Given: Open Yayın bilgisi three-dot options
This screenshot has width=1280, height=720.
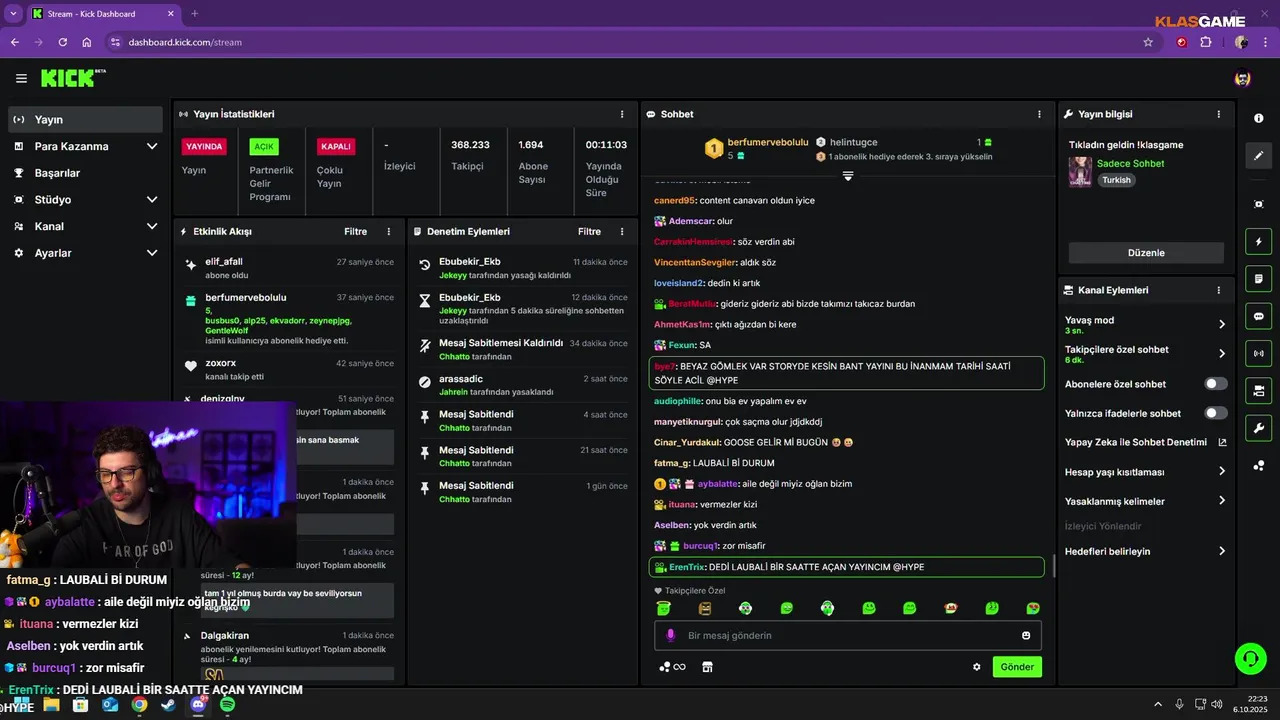Looking at the screenshot, I should point(1218,114).
